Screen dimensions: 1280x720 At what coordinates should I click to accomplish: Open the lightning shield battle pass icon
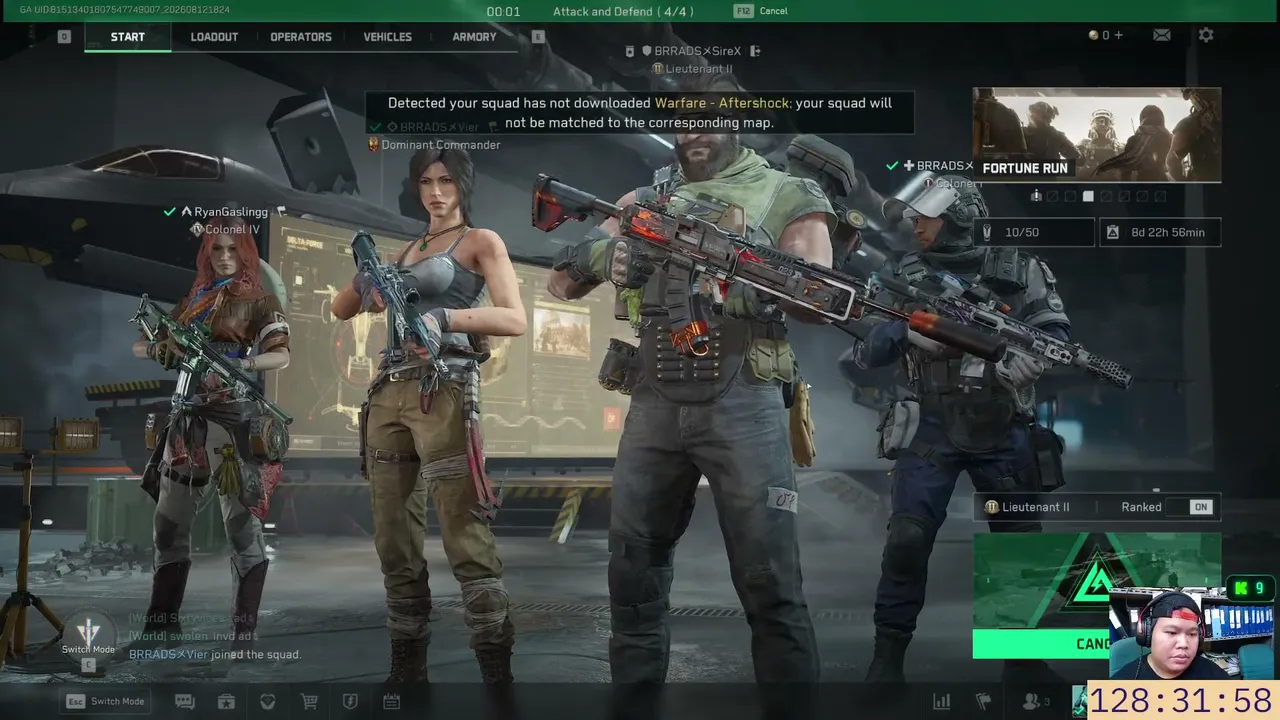[350, 702]
